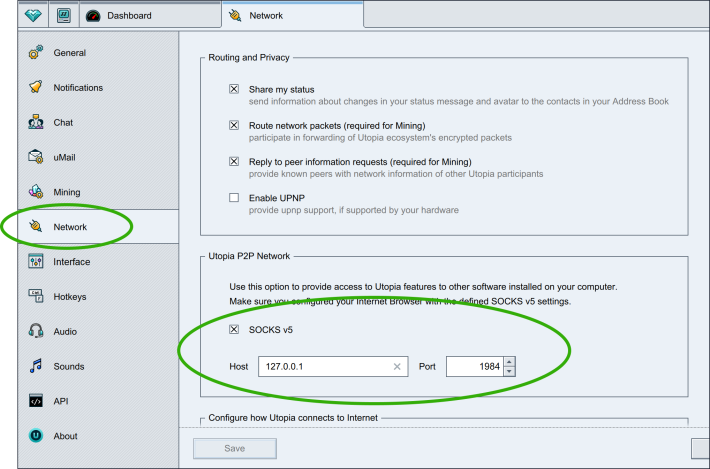Disable the SOCKS v5 checkbox
This screenshot has width=710, height=469.
pos(234,329)
